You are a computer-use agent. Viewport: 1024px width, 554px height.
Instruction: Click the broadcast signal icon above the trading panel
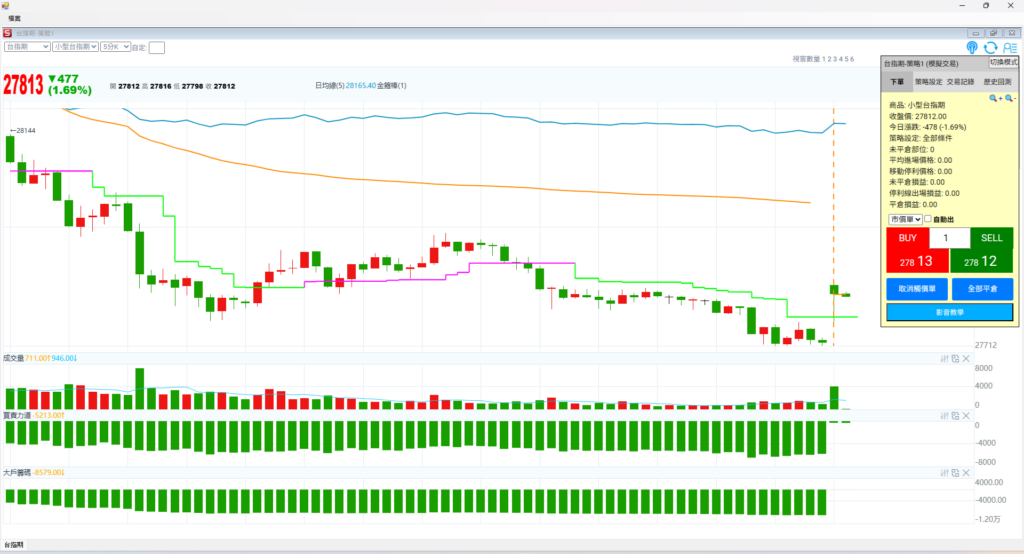point(972,47)
